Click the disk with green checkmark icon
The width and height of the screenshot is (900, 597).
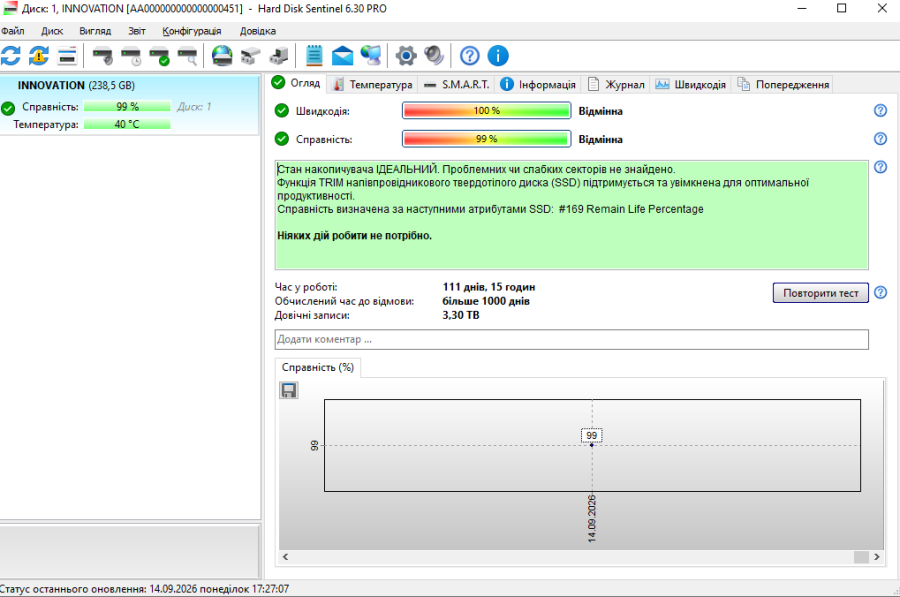click(160, 56)
